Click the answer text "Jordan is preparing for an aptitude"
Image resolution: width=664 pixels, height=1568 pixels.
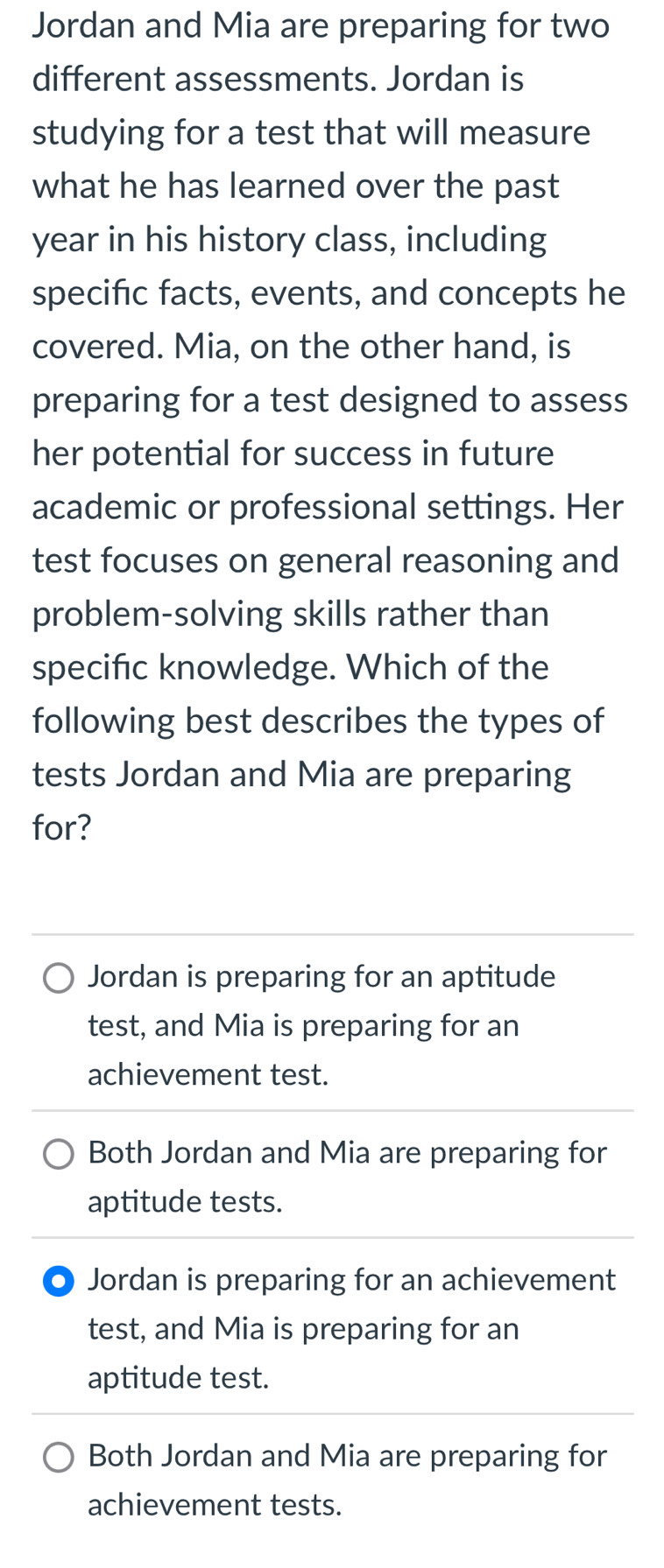click(x=321, y=976)
